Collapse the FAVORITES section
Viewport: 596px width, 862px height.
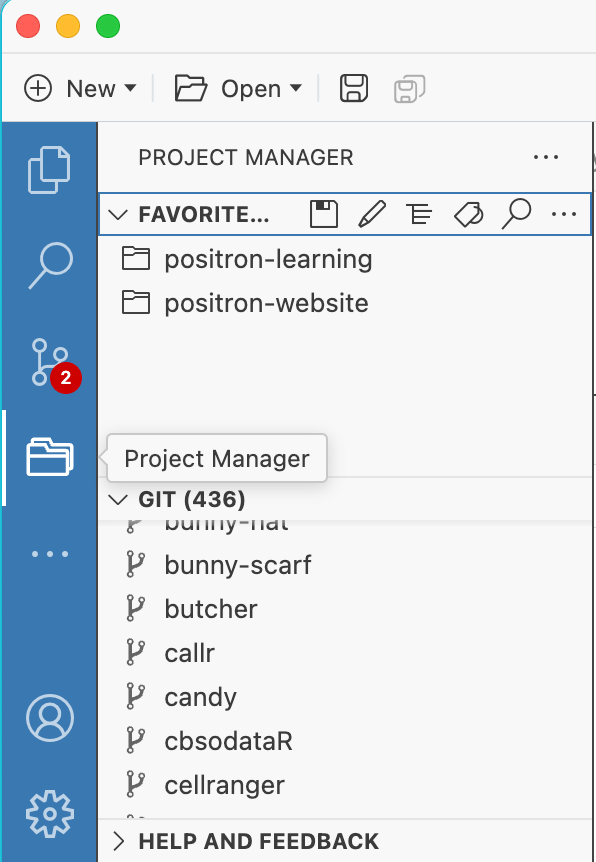pos(118,213)
